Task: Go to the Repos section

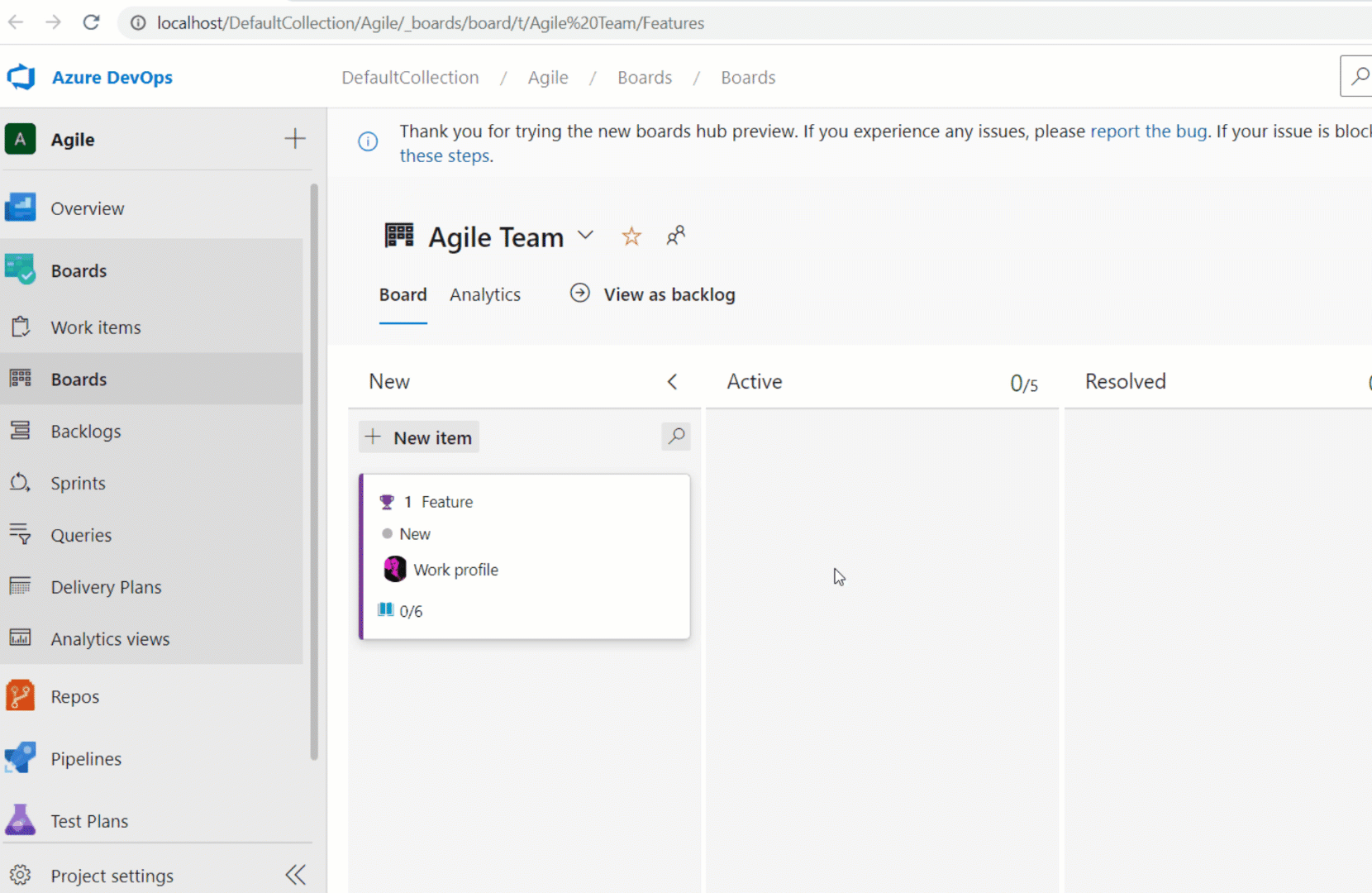Action: [x=74, y=695]
